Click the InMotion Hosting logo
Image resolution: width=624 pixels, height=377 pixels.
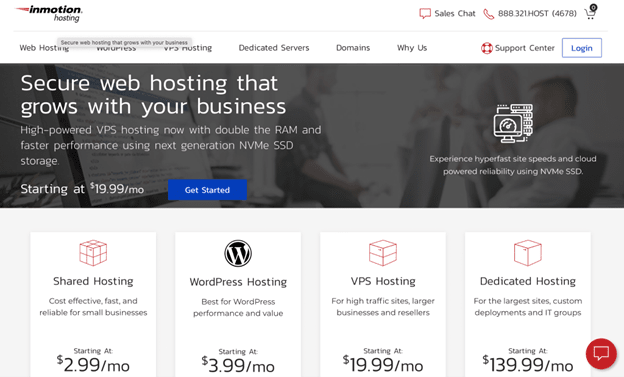pyautogui.click(x=49, y=13)
